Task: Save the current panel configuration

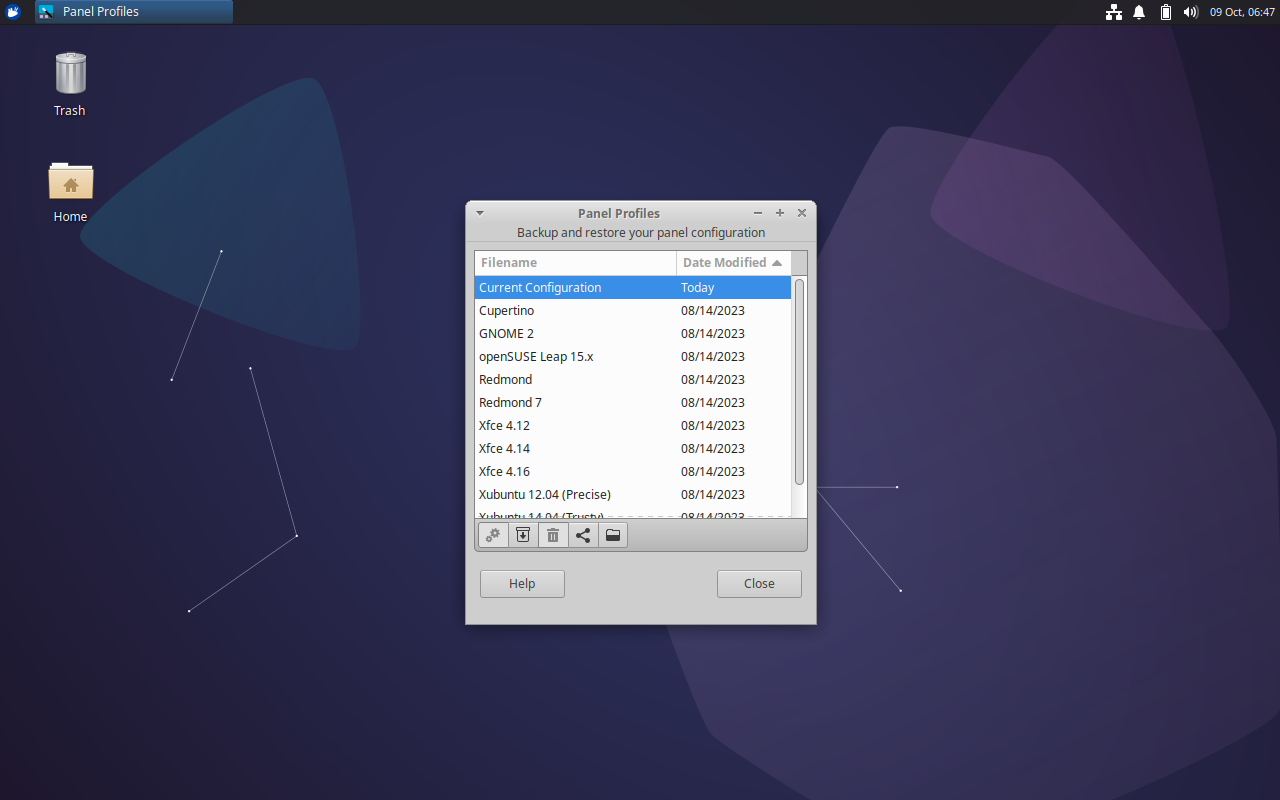Action: point(523,535)
